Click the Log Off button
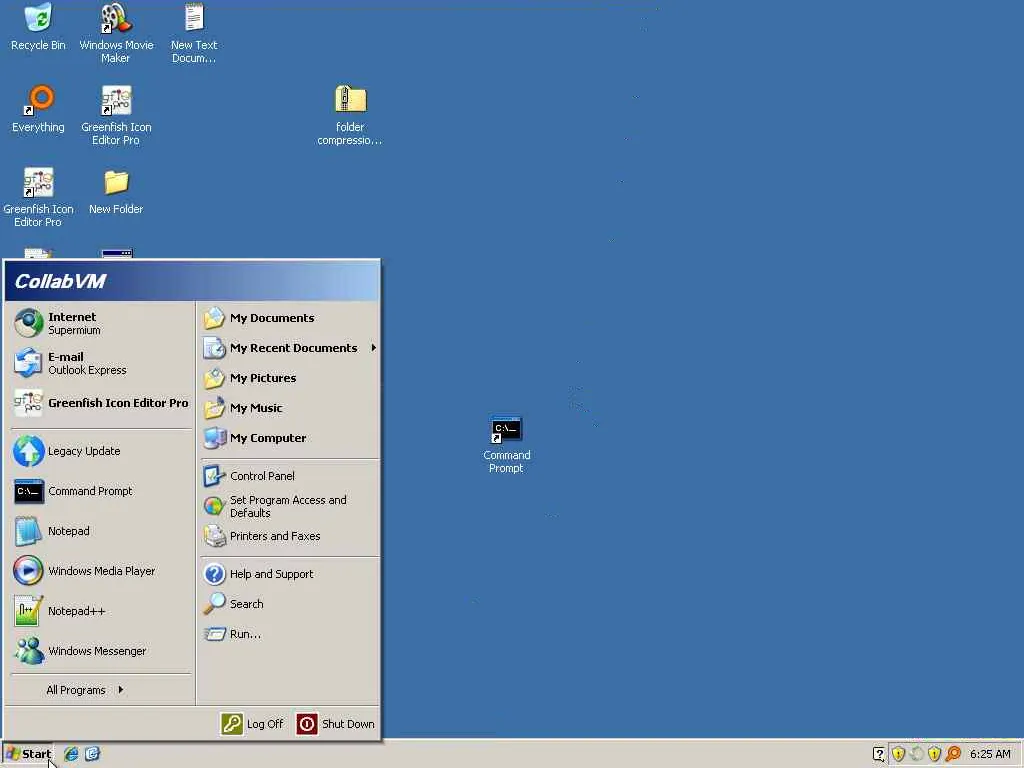The height and width of the screenshot is (768, 1024). [x=252, y=724]
